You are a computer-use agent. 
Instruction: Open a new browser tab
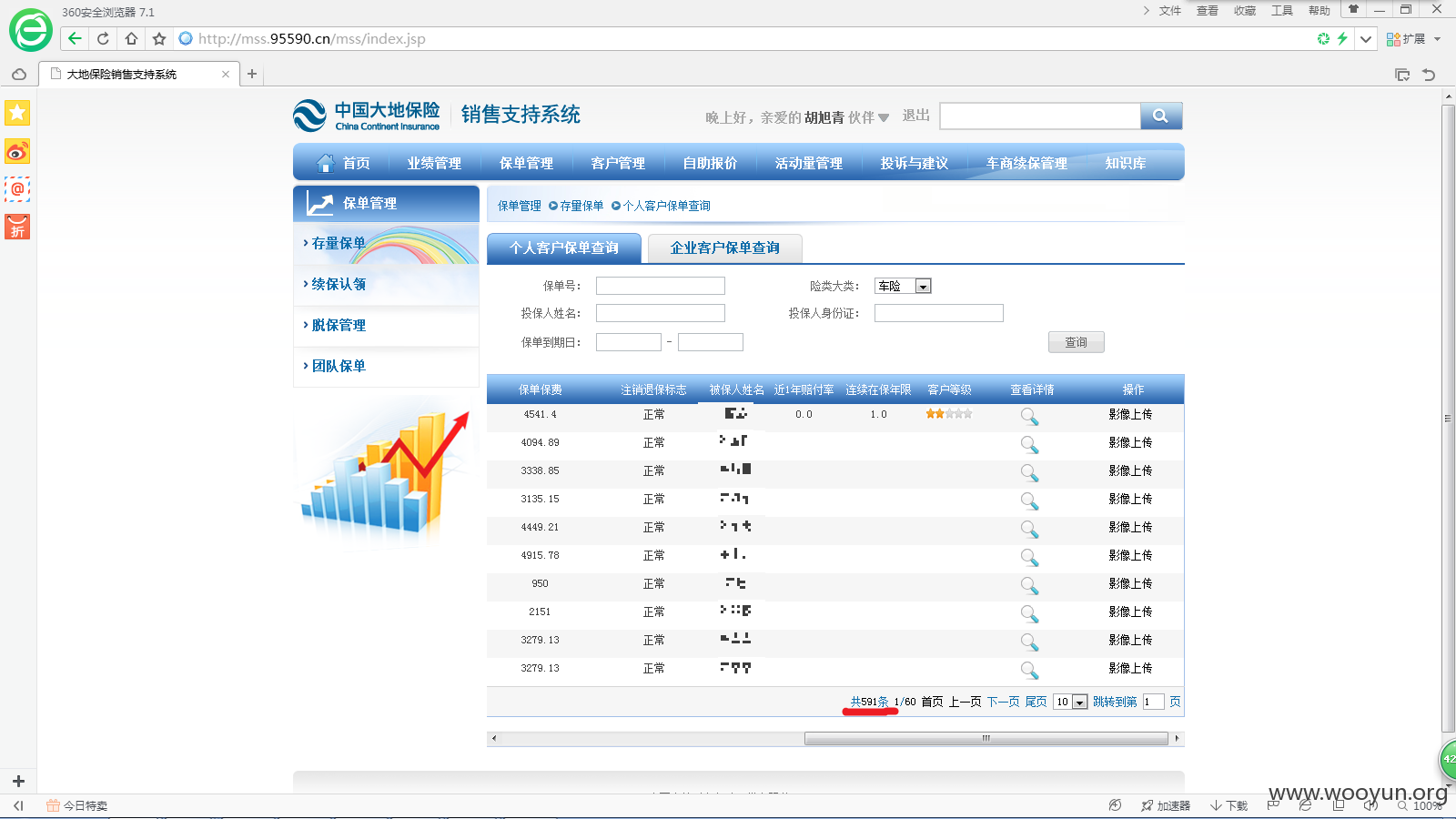click(252, 74)
